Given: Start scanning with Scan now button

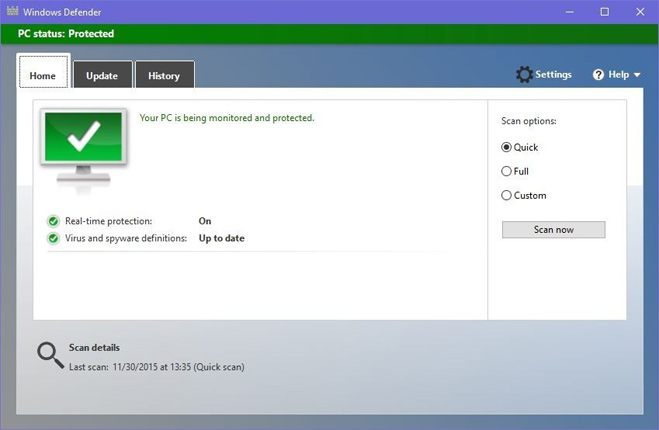Looking at the screenshot, I should click(554, 230).
